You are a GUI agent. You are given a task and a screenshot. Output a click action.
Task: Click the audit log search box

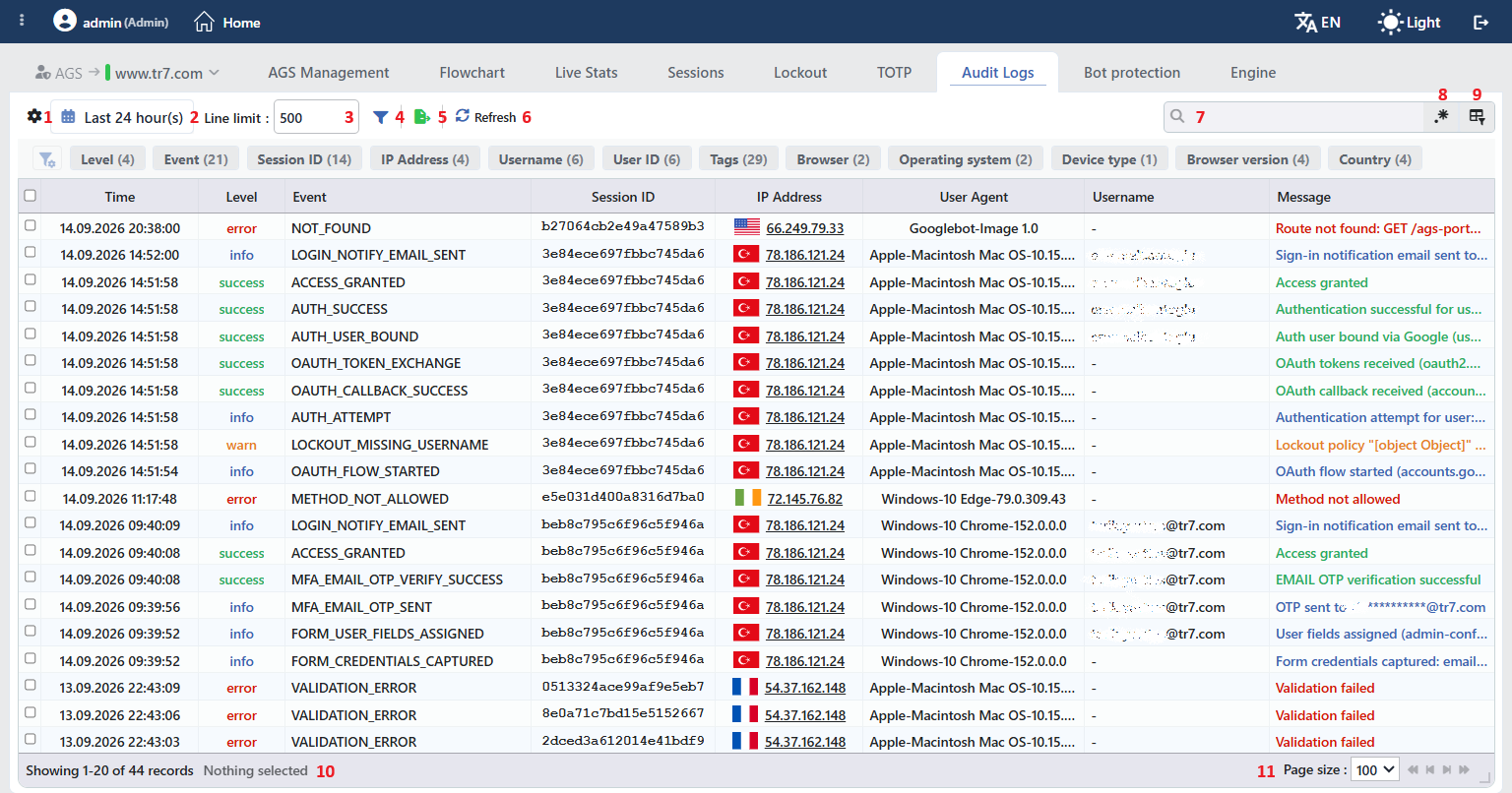[x=1293, y=116]
